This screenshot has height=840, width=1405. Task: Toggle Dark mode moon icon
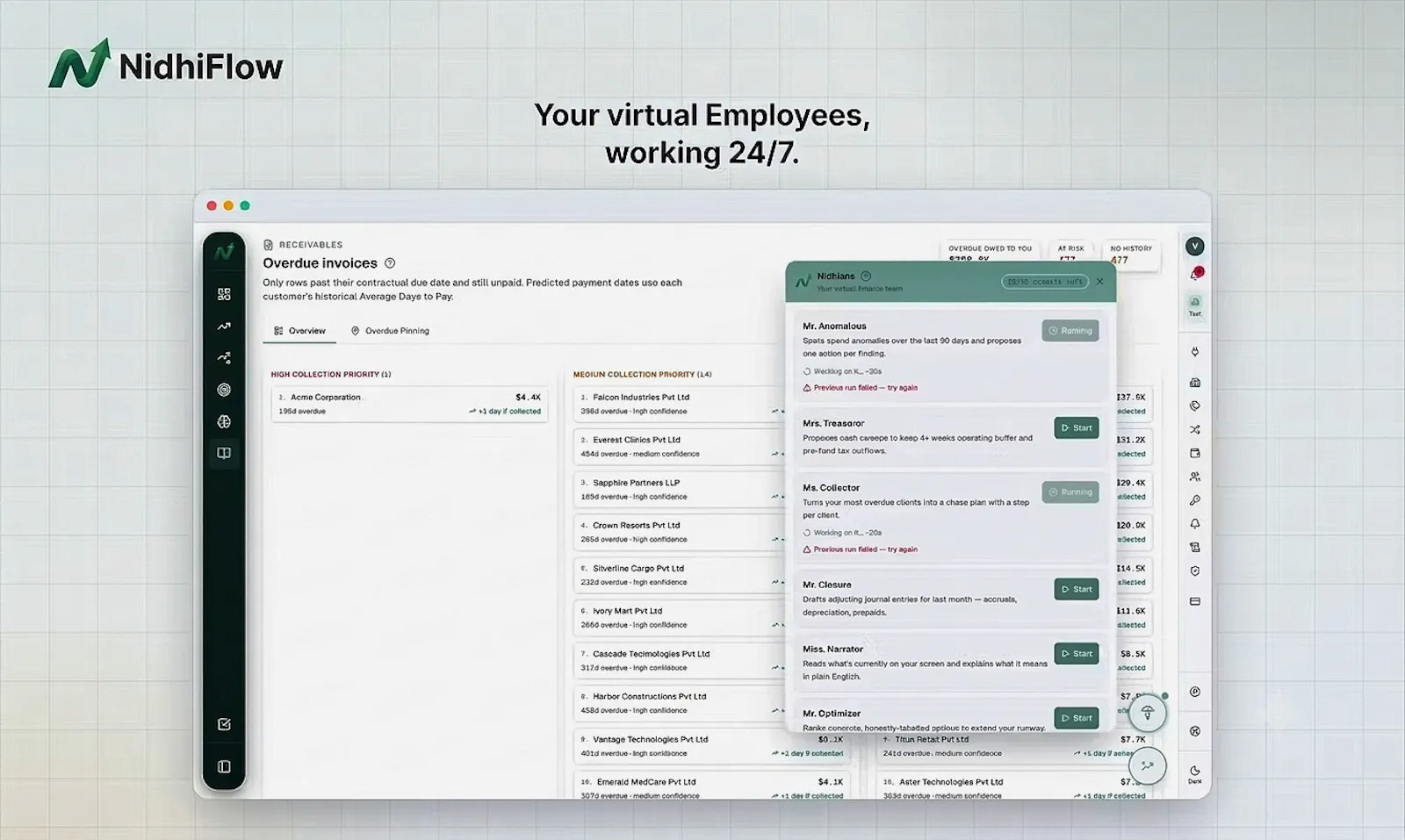pos(1195,772)
